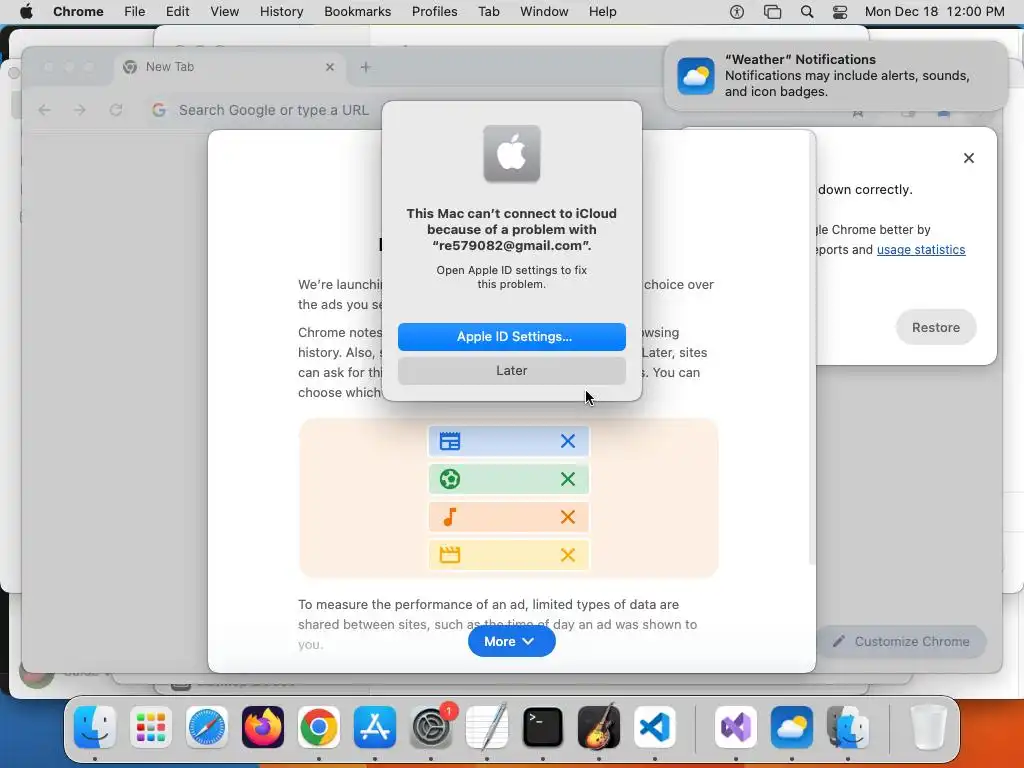Open the Edit menu
The image size is (1024, 768).
(178, 12)
